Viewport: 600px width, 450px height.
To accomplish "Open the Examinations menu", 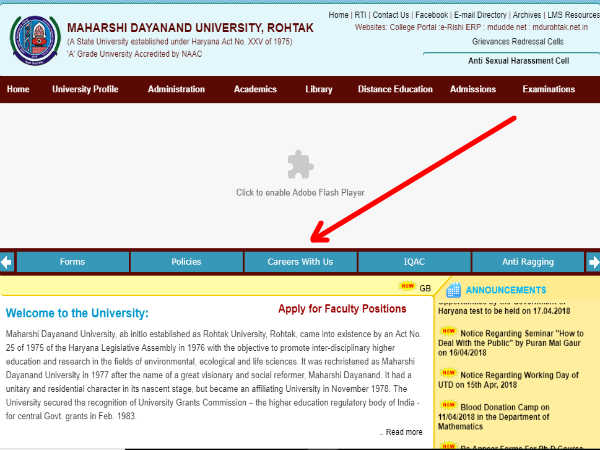I will pos(548,89).
